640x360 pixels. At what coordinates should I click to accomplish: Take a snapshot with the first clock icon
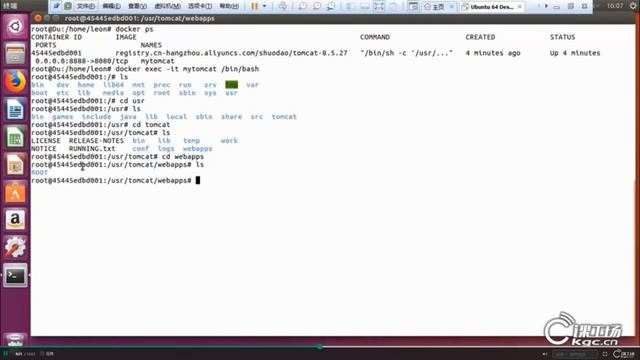[303, 6]
